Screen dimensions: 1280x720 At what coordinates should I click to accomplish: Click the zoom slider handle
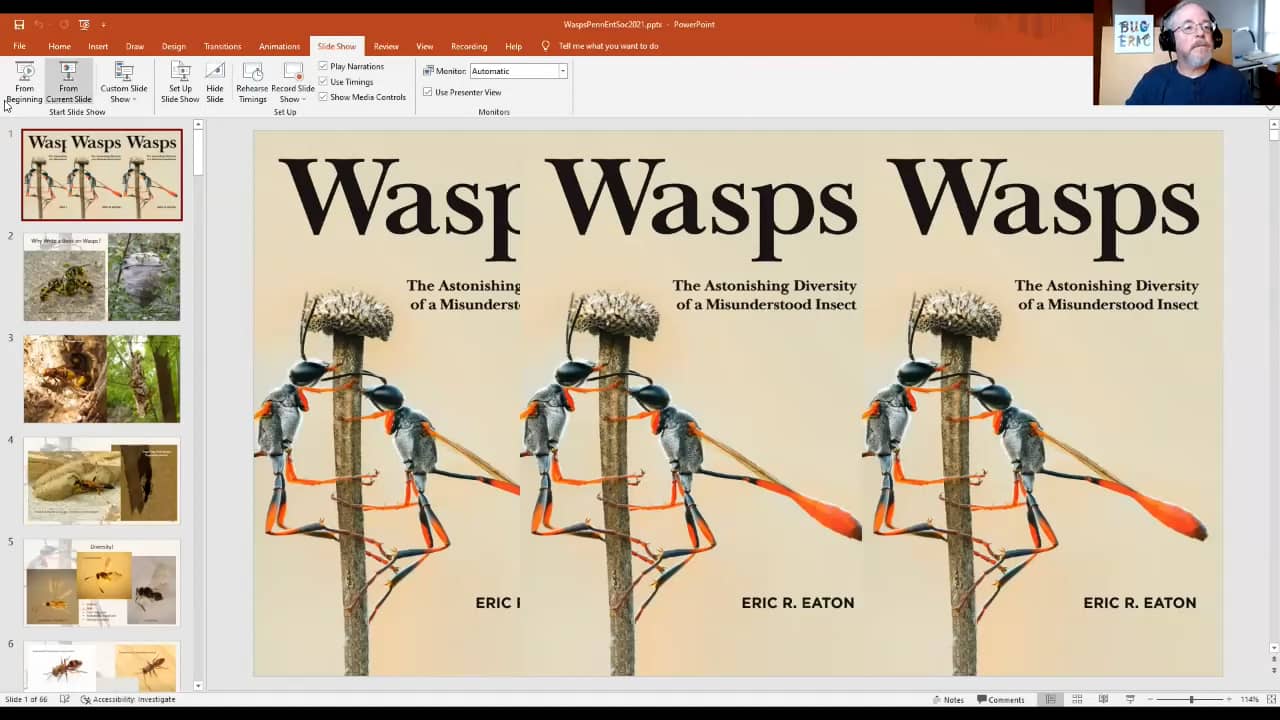(x=1191, y=700)
